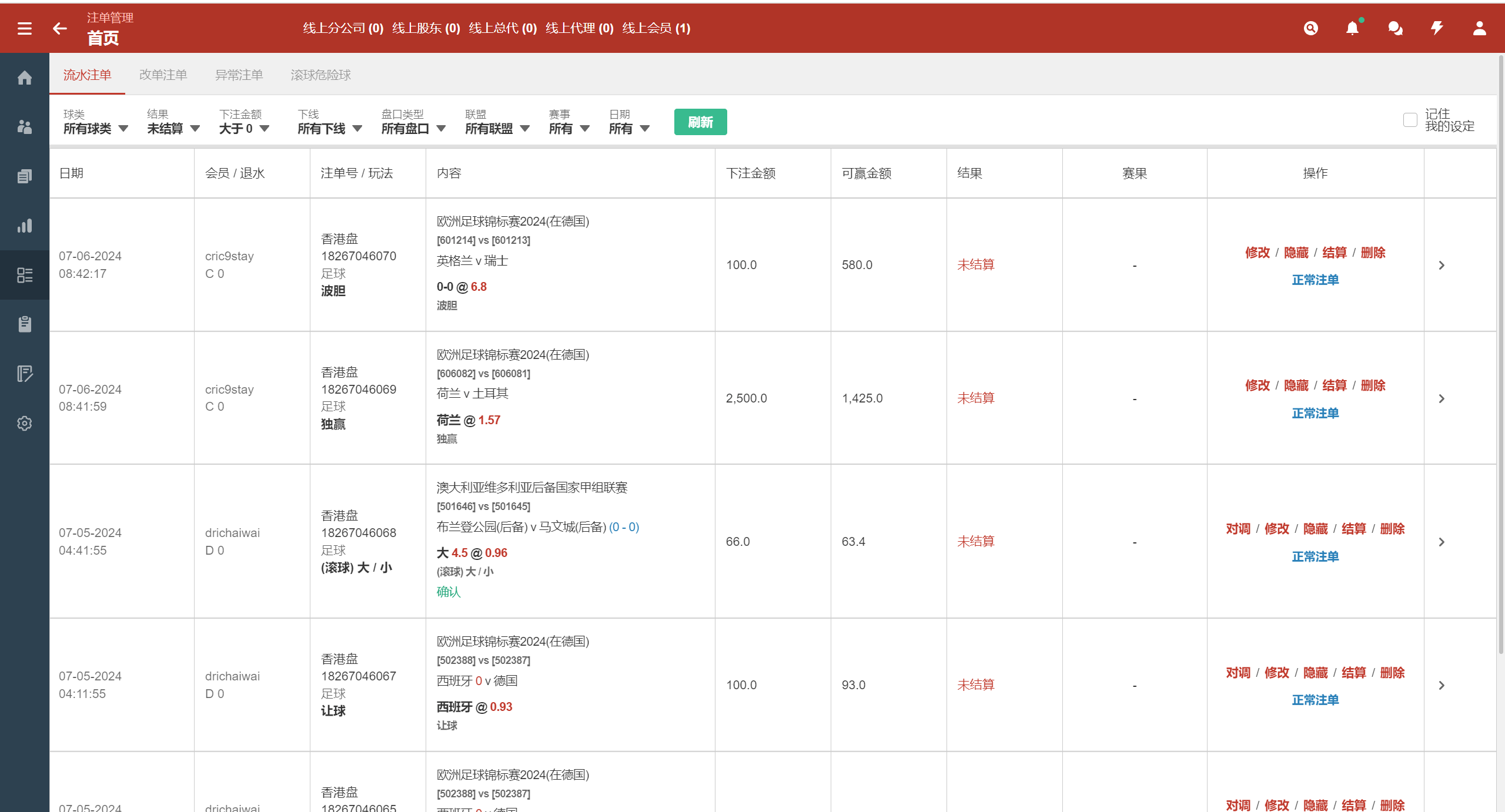Image resolution: width=1505 pixels, height=812 pixels.
Task: Click 荷兰 @ 1.57 bet selection
Action: [x=468, y=420]
